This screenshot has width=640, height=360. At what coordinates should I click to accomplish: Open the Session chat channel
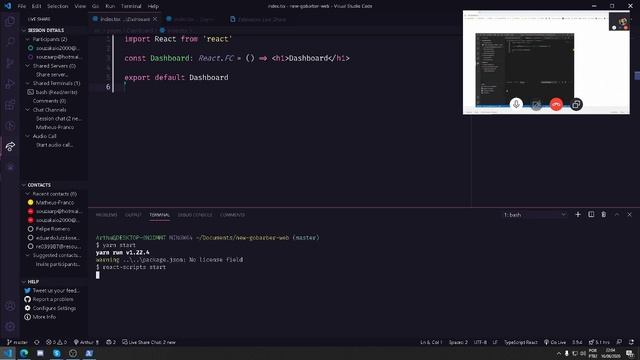(x=59, y=119)
